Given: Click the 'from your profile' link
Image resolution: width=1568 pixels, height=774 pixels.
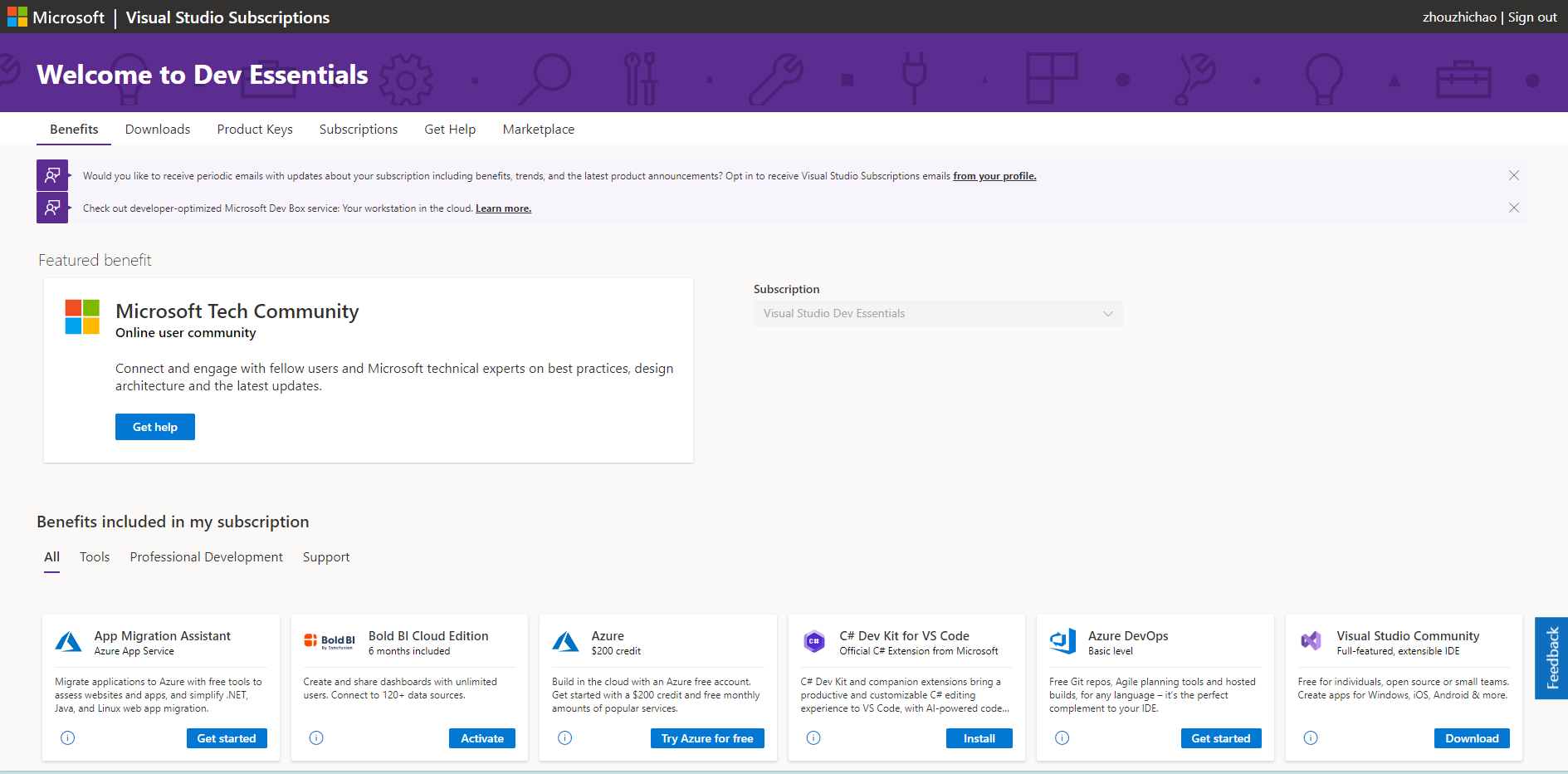Looking at the screenshot, I should [994, 176].
